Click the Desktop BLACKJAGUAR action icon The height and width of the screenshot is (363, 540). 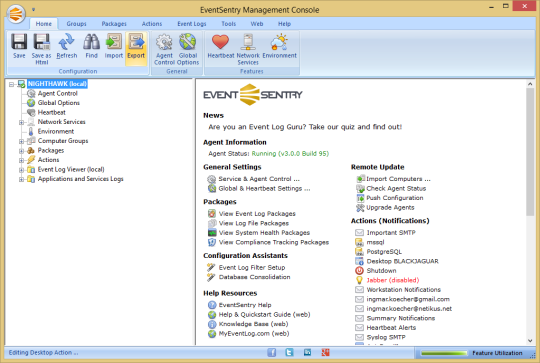359,261
